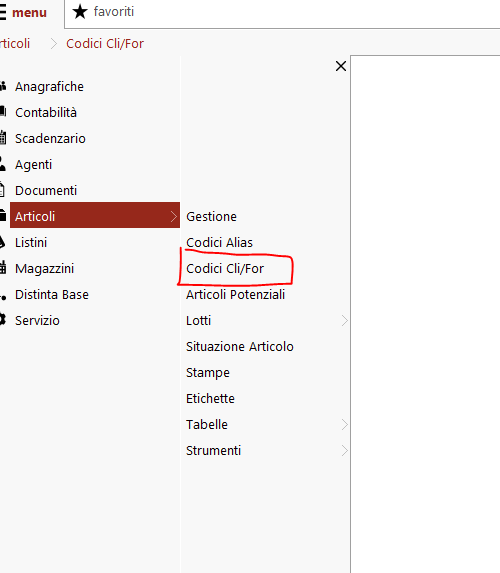Open the Scadenzario menu
The width and height of the screenshot is (500, 573).
(50, 138)
